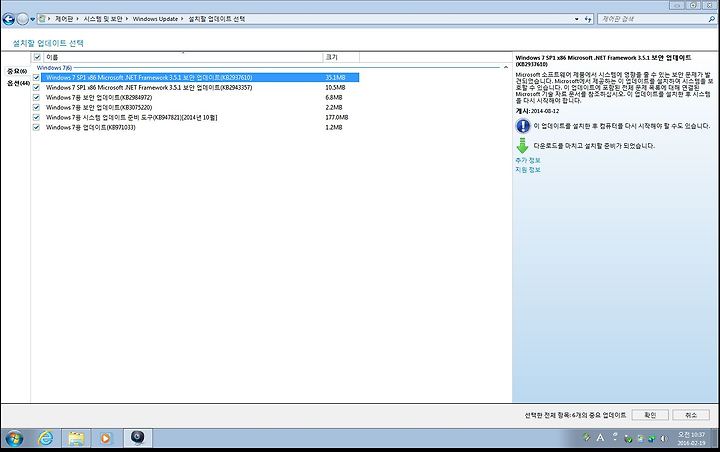Focus the 제어판 검색 search box

click(x=652, y=19)
